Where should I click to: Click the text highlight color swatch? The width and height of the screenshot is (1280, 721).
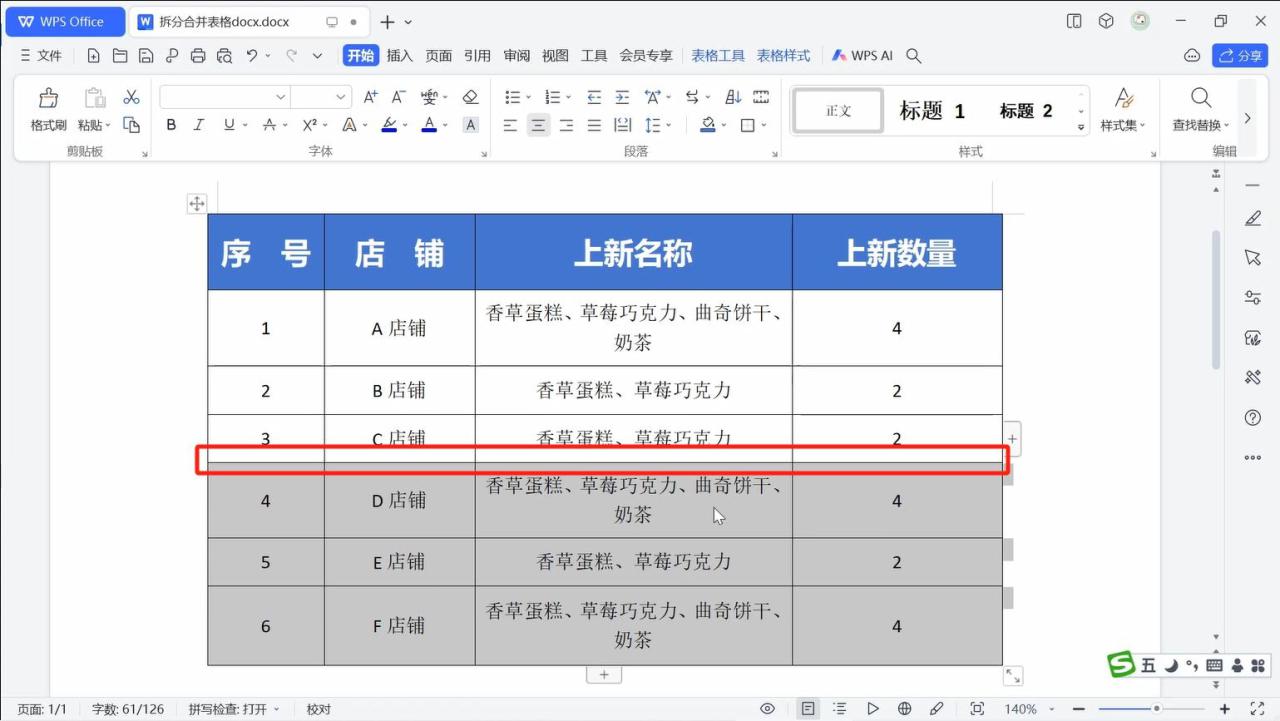pyautogui.click(x=389, y=125)
